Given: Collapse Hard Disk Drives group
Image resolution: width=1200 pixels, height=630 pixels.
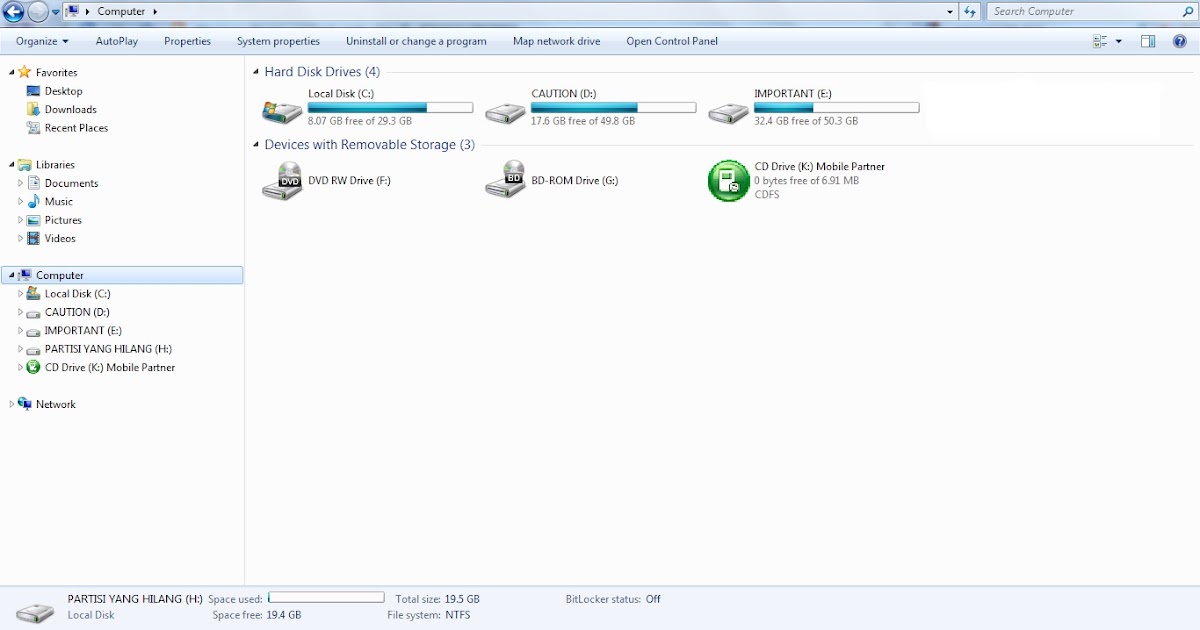Looking at the screenshot, I should [256, 73].
